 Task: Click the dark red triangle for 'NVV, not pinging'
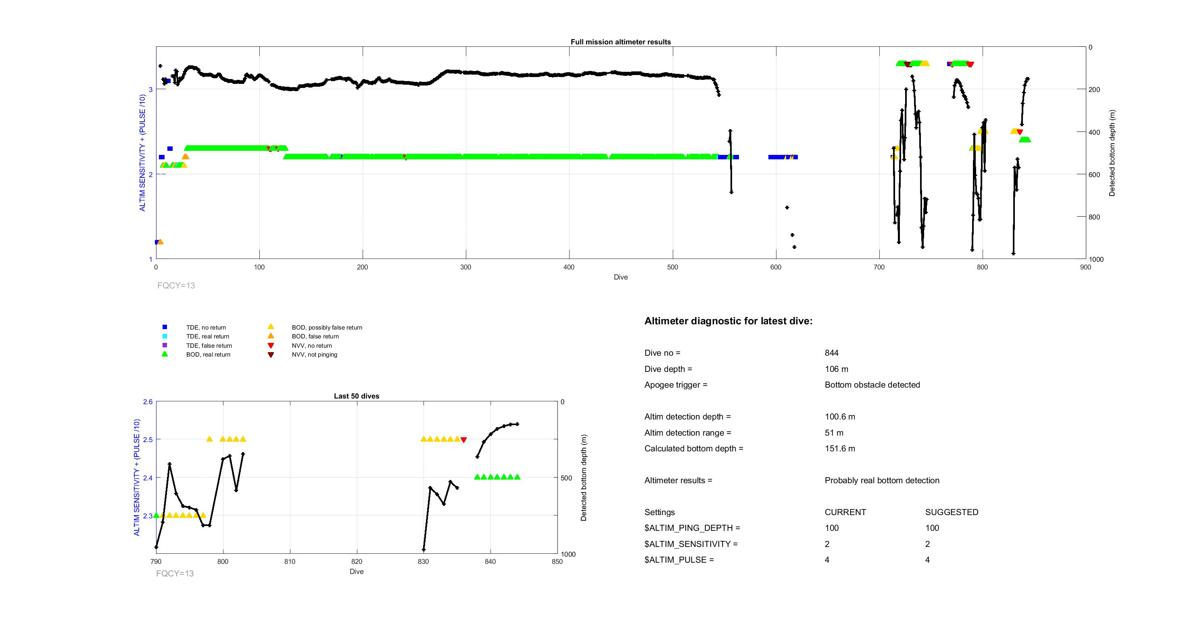tap(271, 354)
